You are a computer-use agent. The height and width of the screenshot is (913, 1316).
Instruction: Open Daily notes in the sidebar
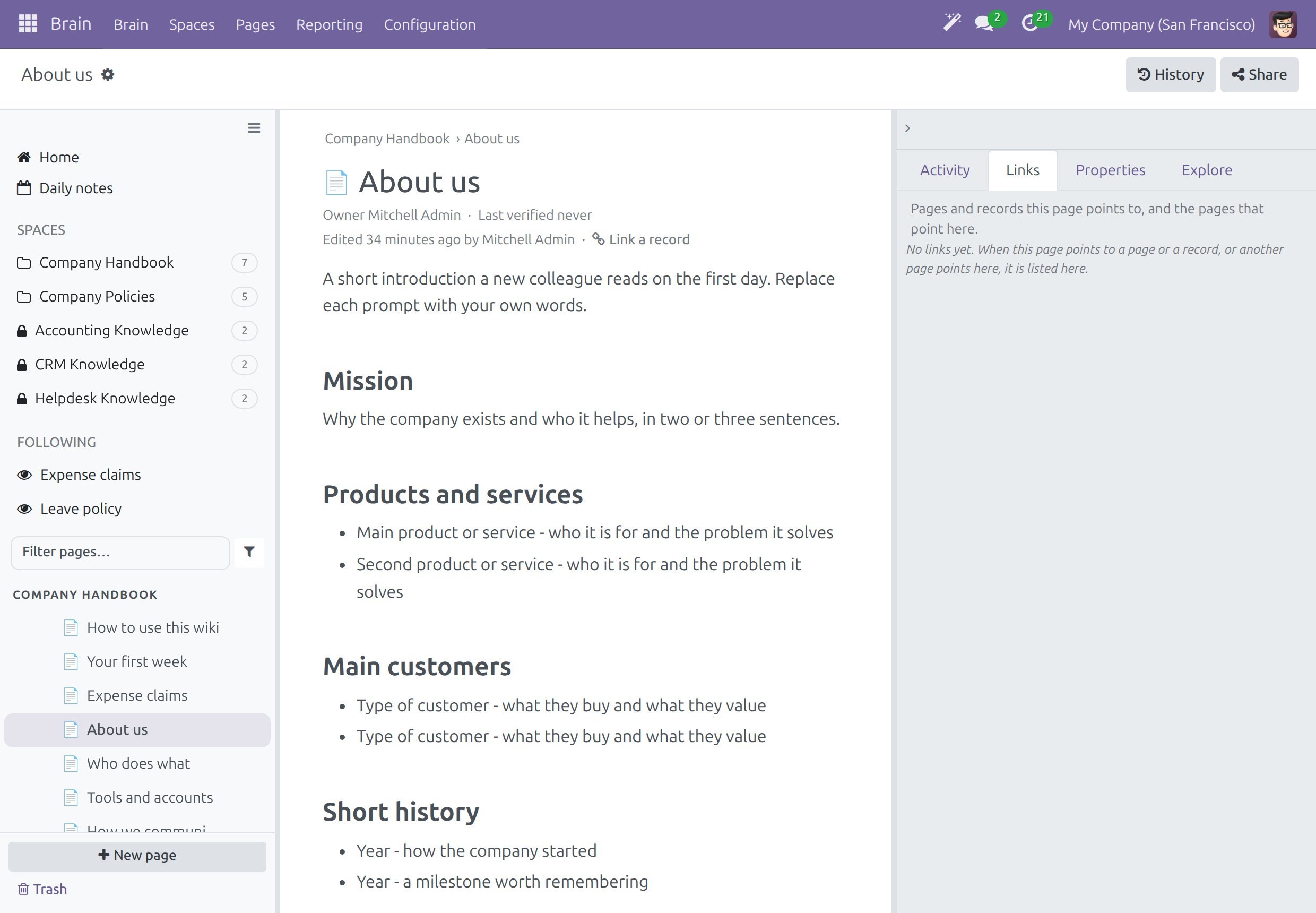click(76, 188)
